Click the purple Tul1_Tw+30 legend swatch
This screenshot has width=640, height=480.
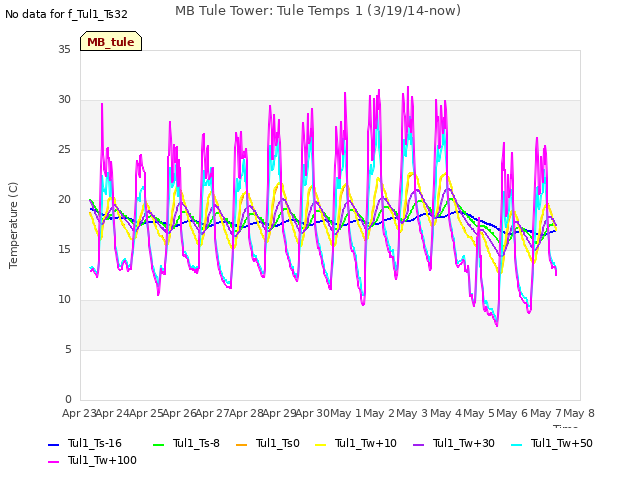point(418,444)
